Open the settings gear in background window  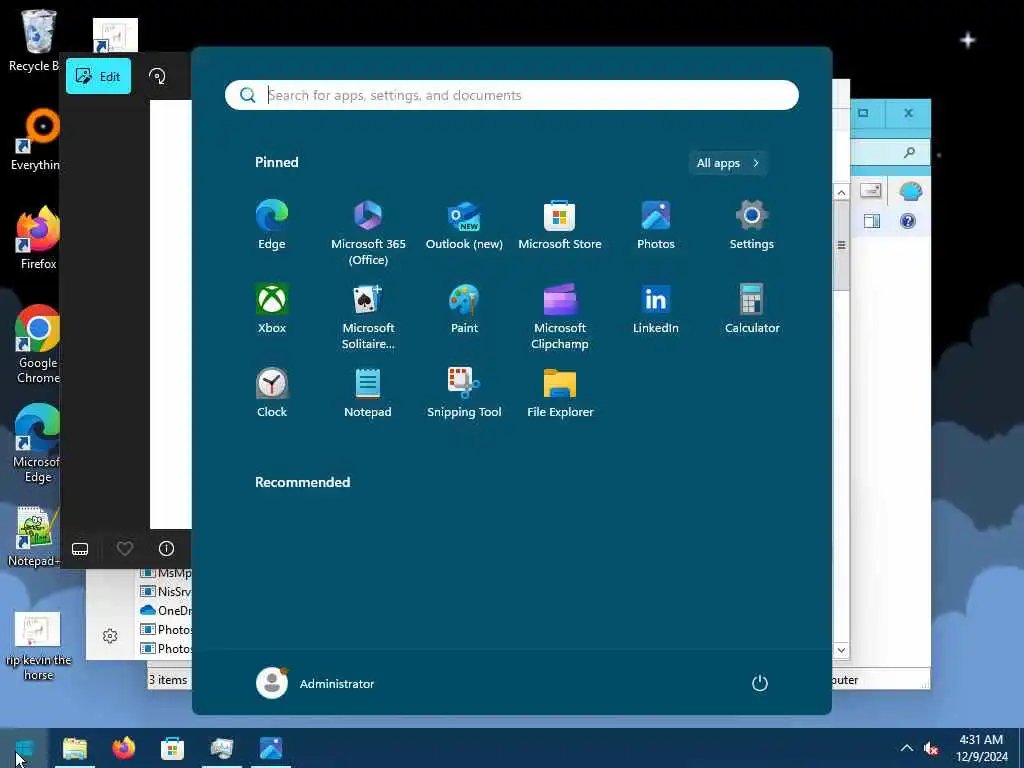point(110,636)
